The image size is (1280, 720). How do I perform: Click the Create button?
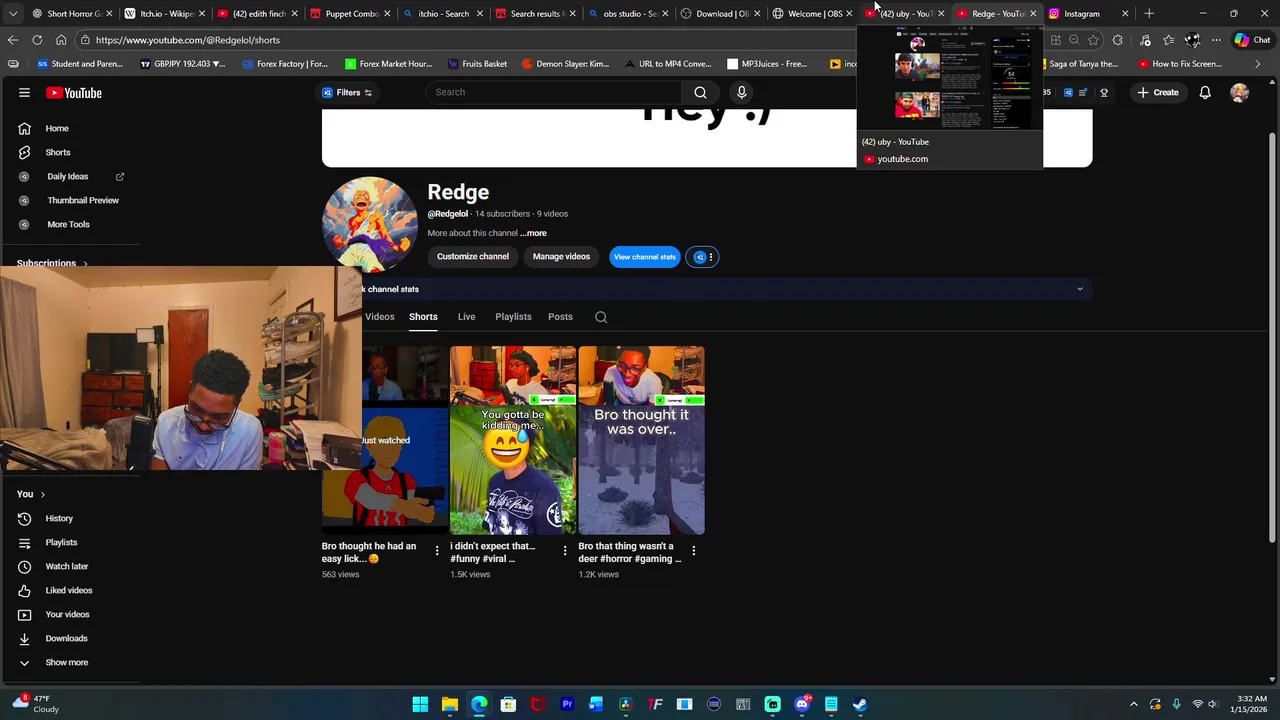tap(1157, 92)
